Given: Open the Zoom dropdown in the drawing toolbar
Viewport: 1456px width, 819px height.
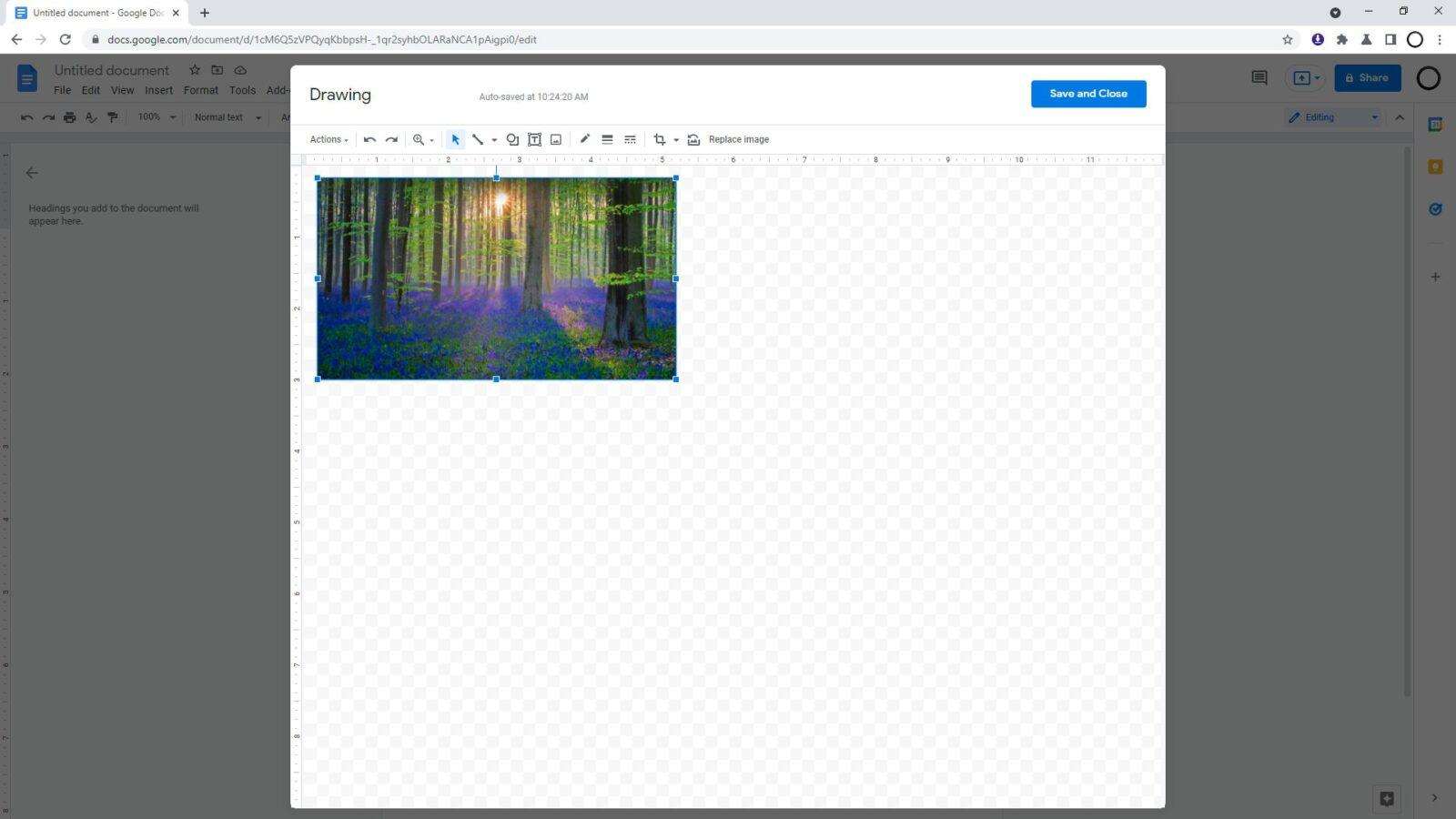Looking at the screenshot, I should tap(420, 139).
